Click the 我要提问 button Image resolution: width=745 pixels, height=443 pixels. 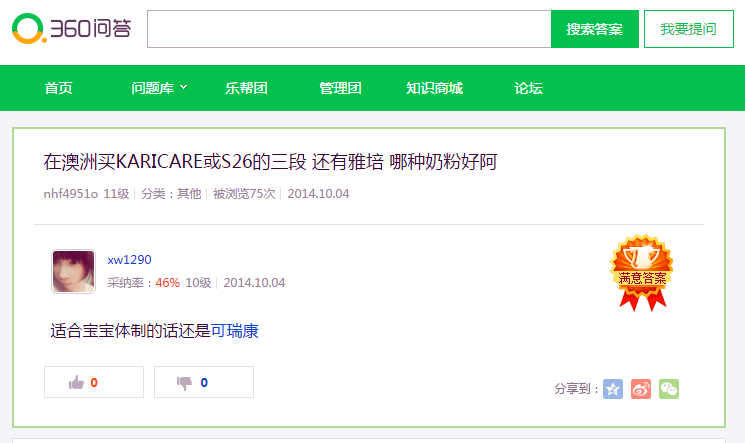(x=688, y=29)
